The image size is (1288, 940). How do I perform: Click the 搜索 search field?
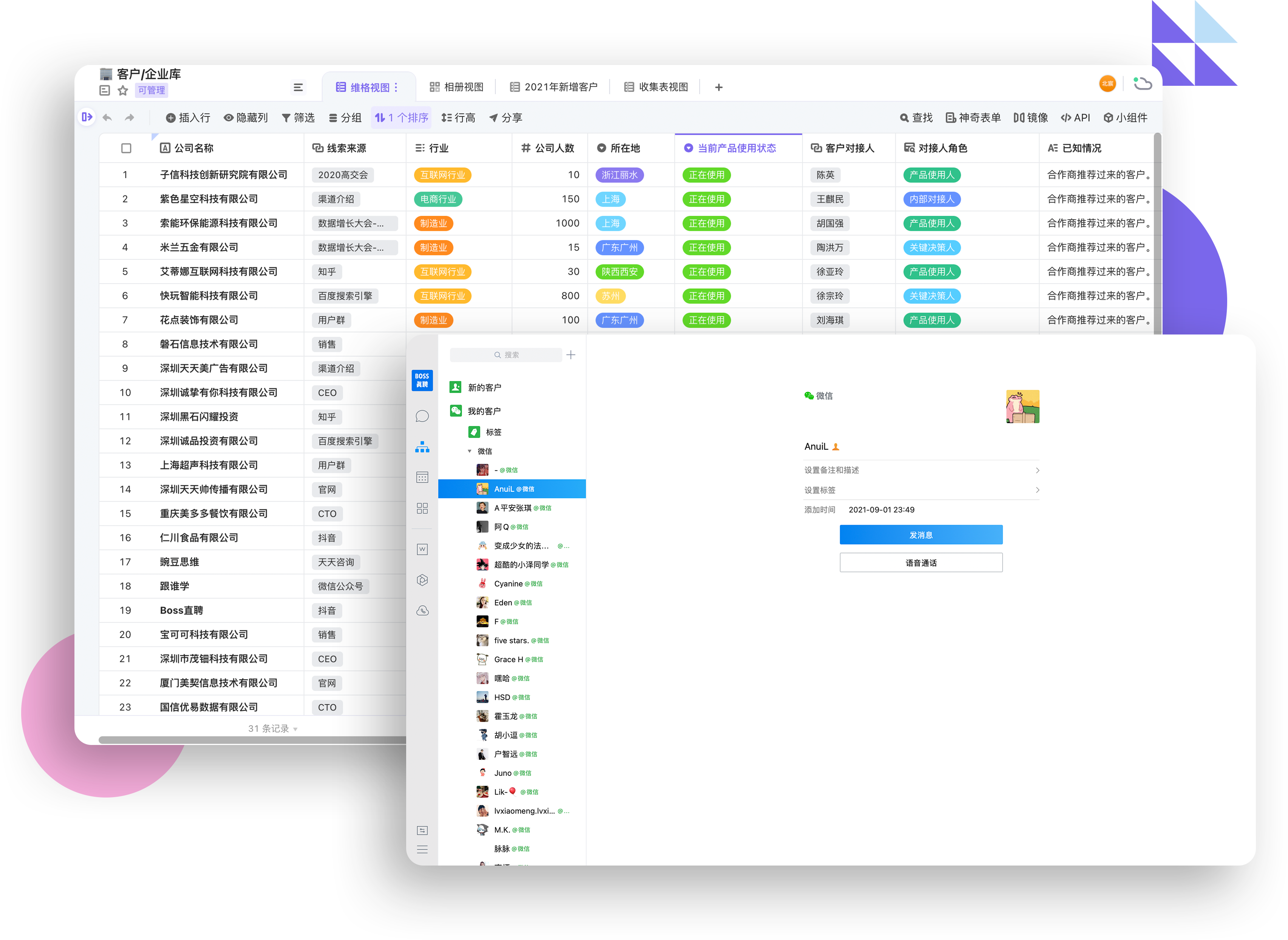[x=506, y=355]
